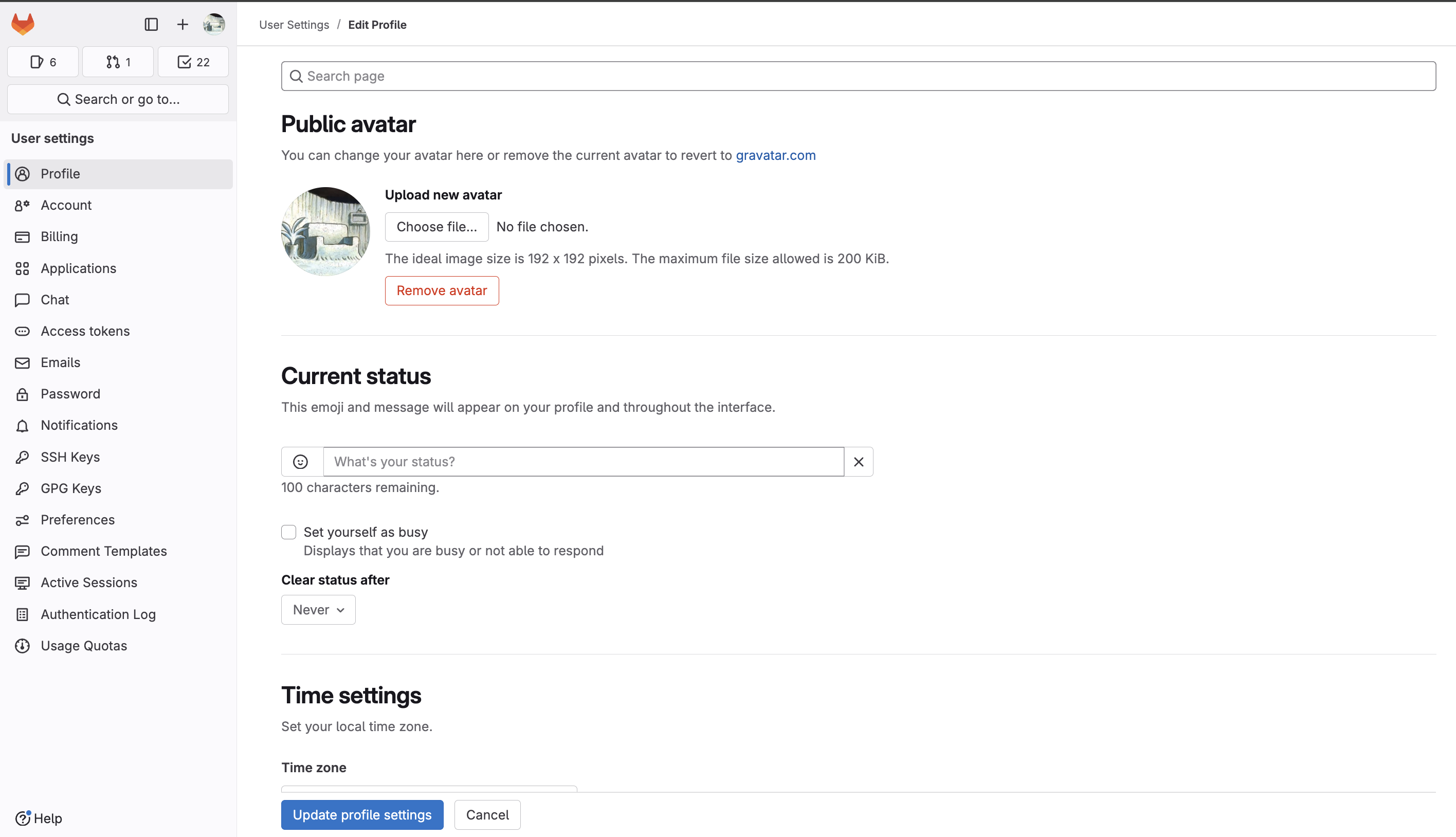The image size is (1456, 837).
Task: Open to-do list counter showing 22
Action: point(193,62)
